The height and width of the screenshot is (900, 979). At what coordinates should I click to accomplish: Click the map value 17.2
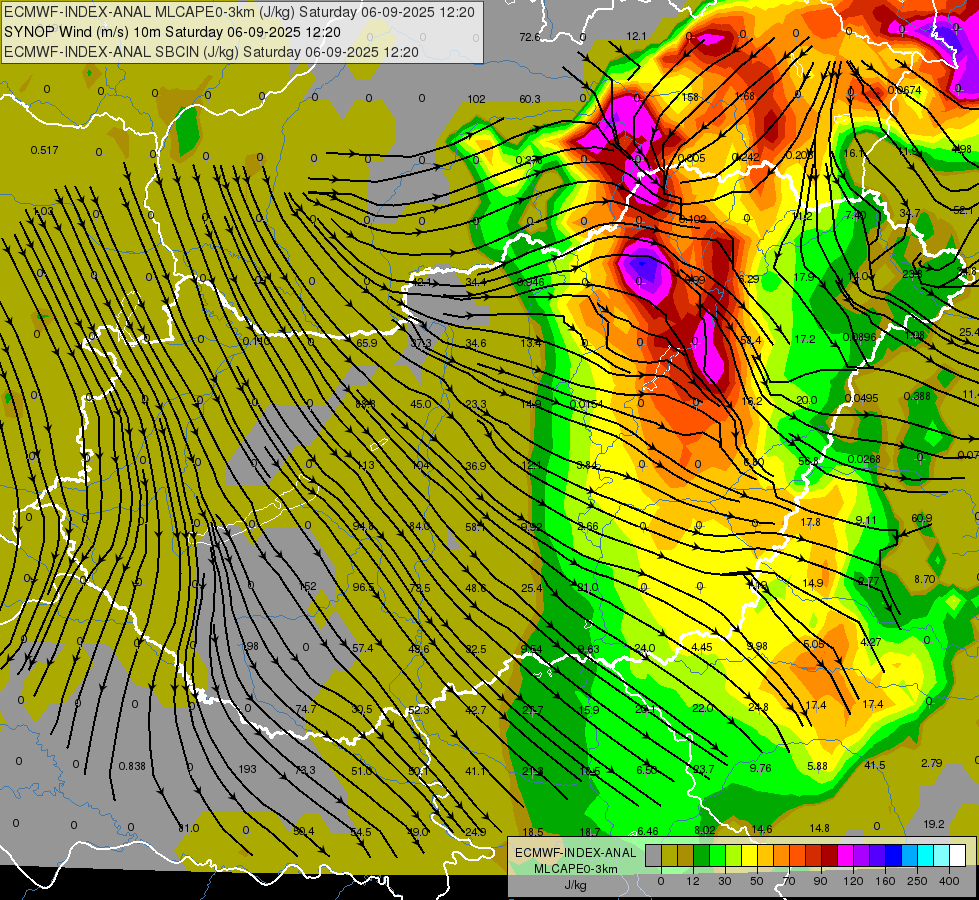[805, 339]
